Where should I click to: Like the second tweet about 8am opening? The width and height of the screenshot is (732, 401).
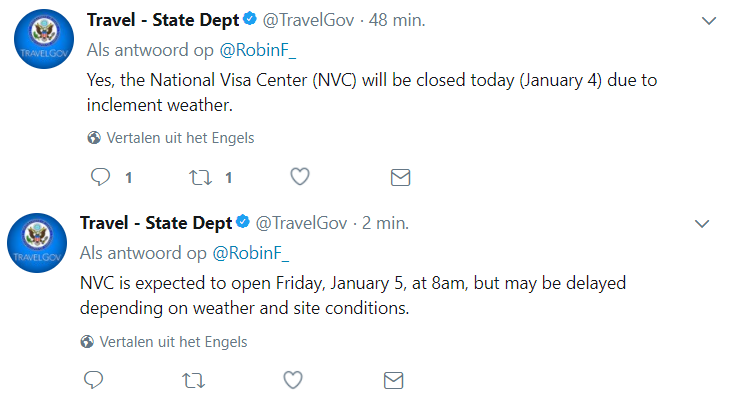point(293,380)
